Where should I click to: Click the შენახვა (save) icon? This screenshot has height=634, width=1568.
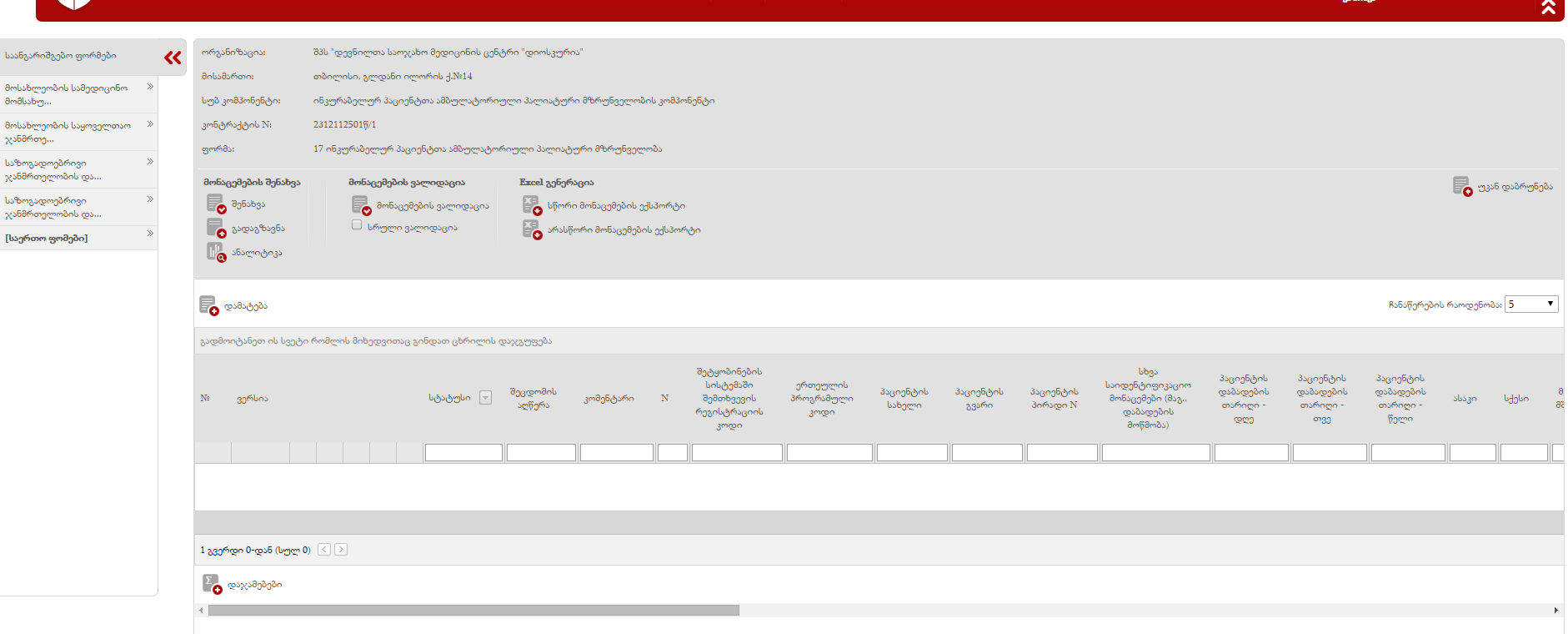[216, 204]
